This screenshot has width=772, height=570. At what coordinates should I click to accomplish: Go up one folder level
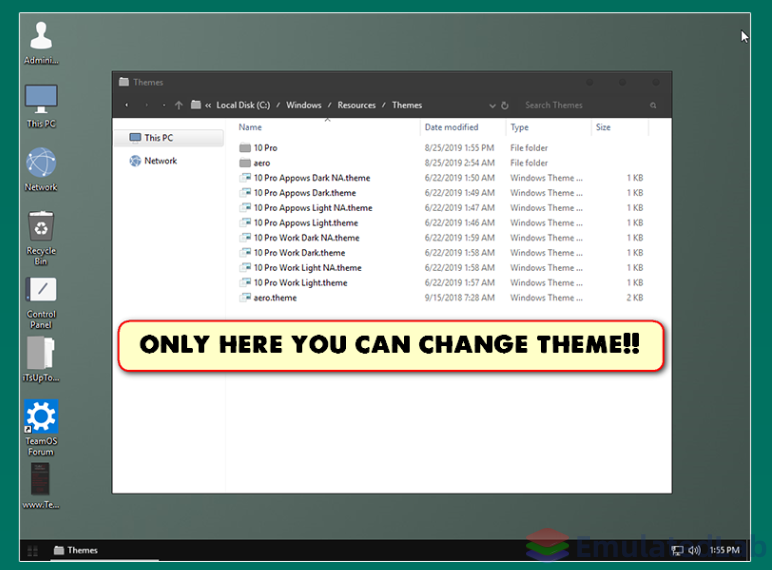(x=179, y=105)
